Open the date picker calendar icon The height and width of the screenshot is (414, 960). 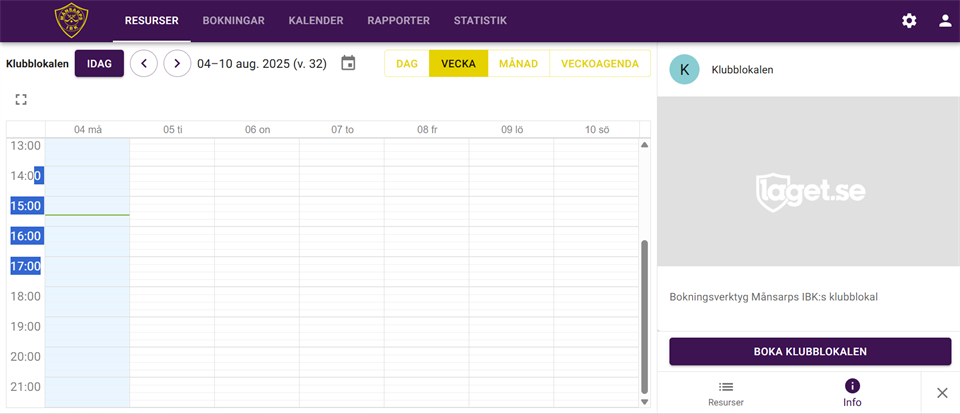348,64
